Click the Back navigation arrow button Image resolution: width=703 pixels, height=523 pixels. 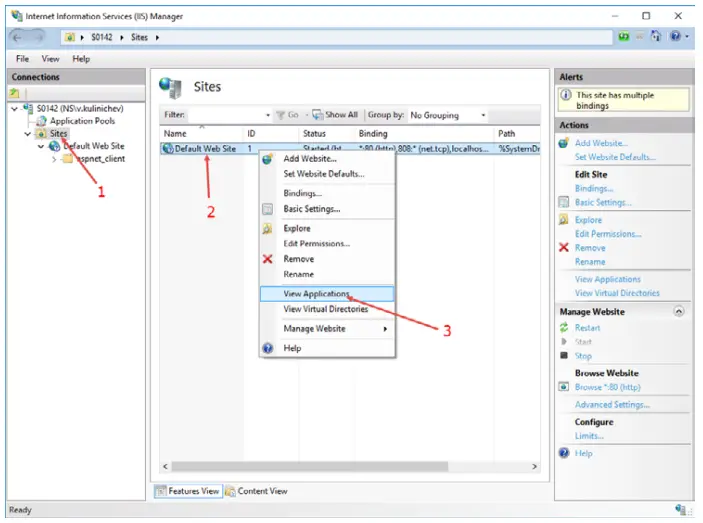[x=17, y=38]
